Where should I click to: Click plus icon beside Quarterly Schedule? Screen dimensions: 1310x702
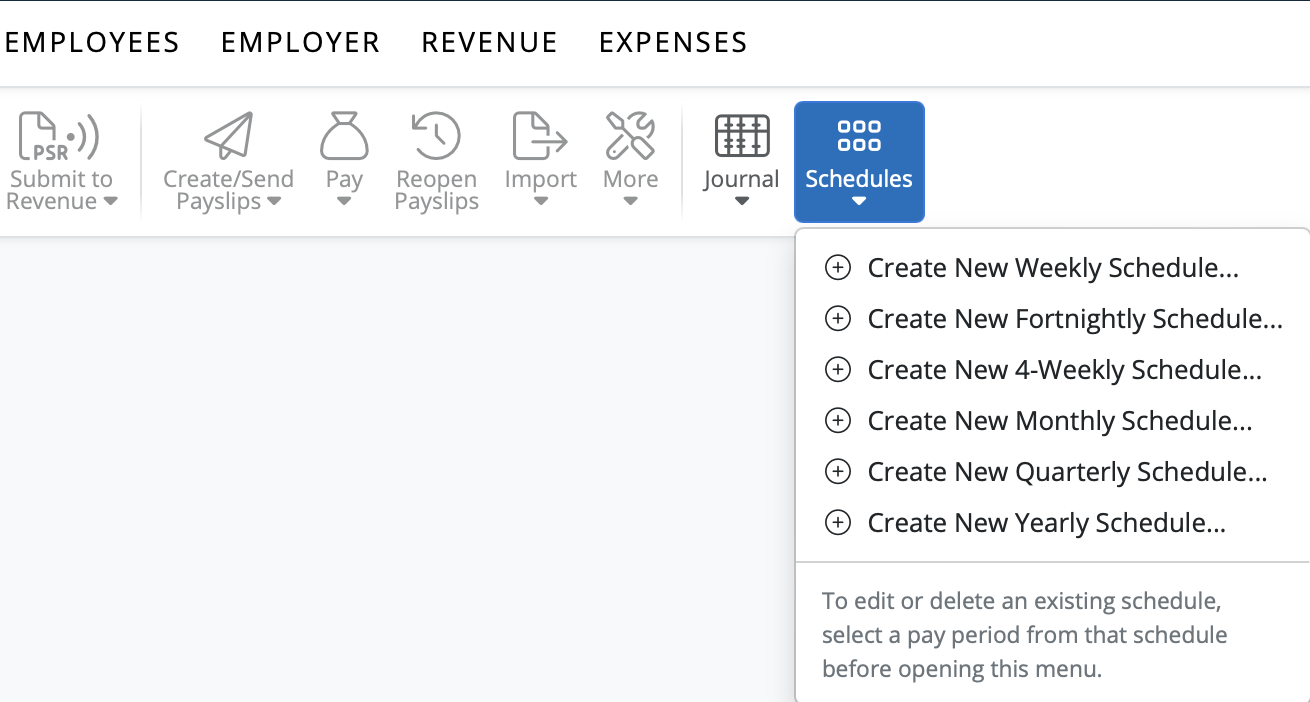pyautogui.click(x=837, y=472)
